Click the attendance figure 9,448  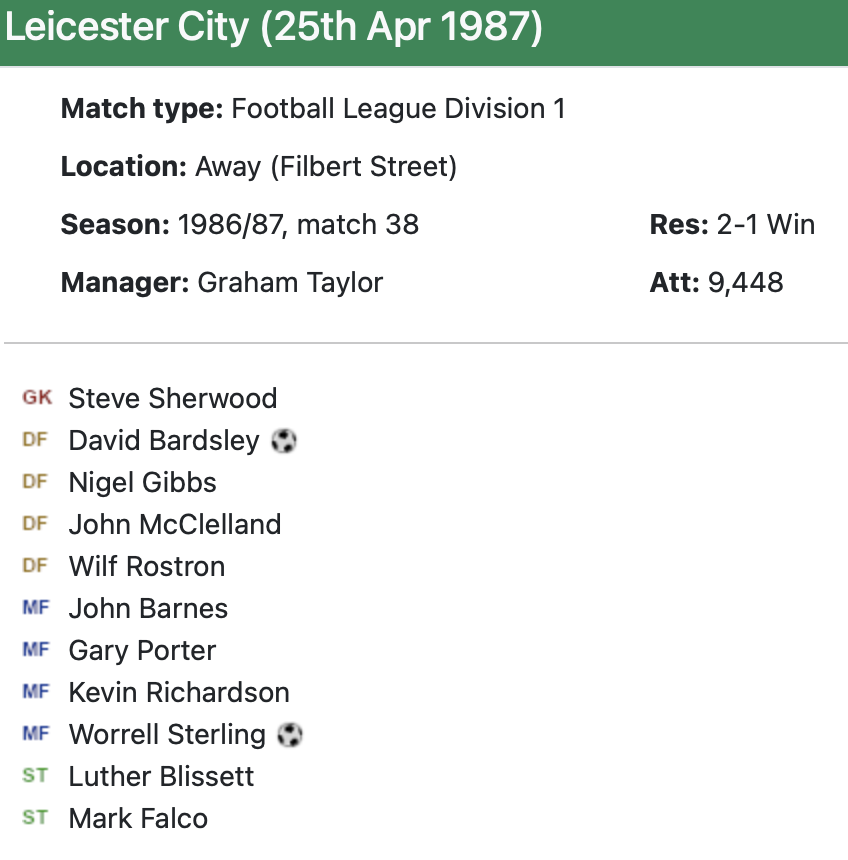coord(745,282)
